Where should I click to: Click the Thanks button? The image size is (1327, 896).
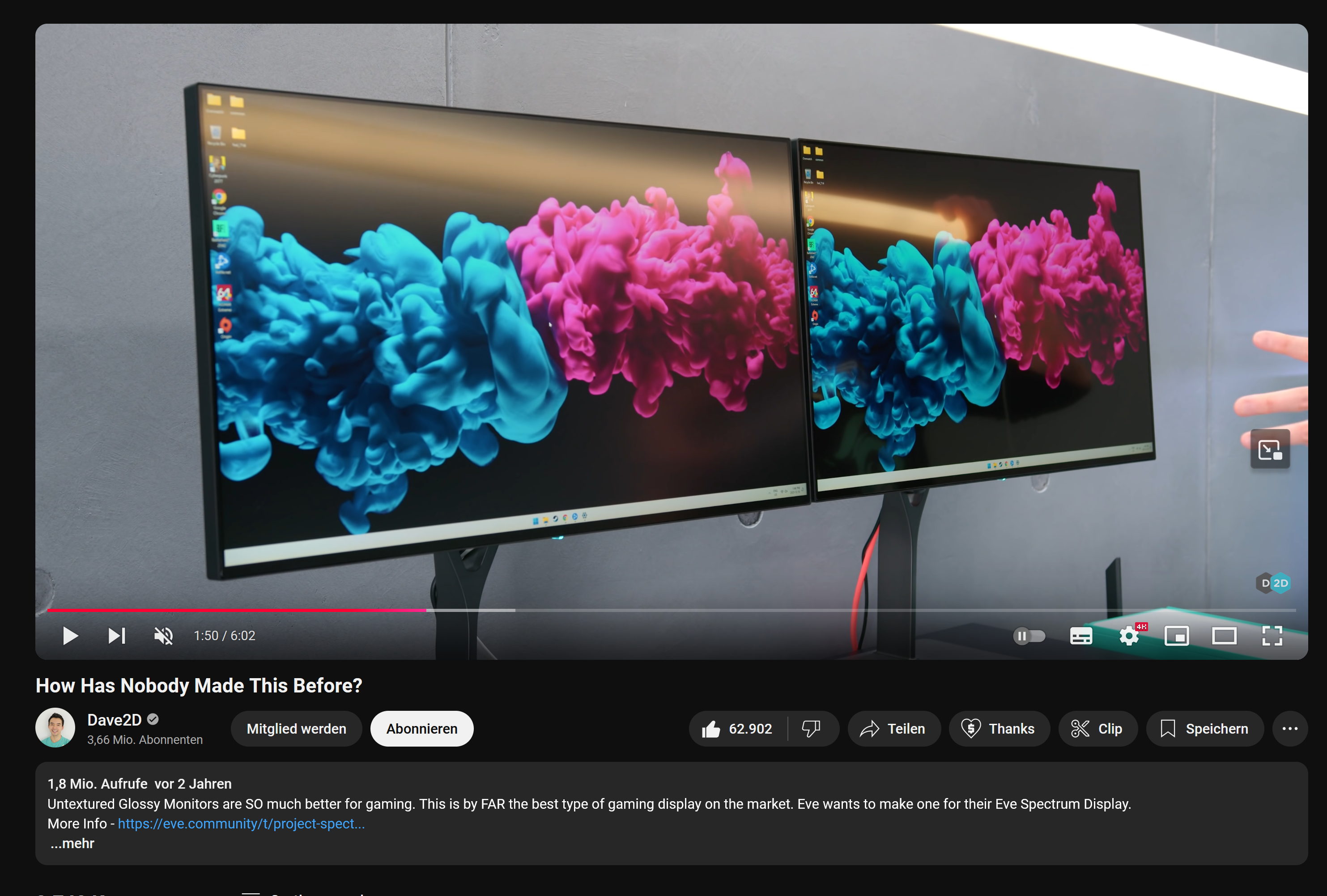999,729
